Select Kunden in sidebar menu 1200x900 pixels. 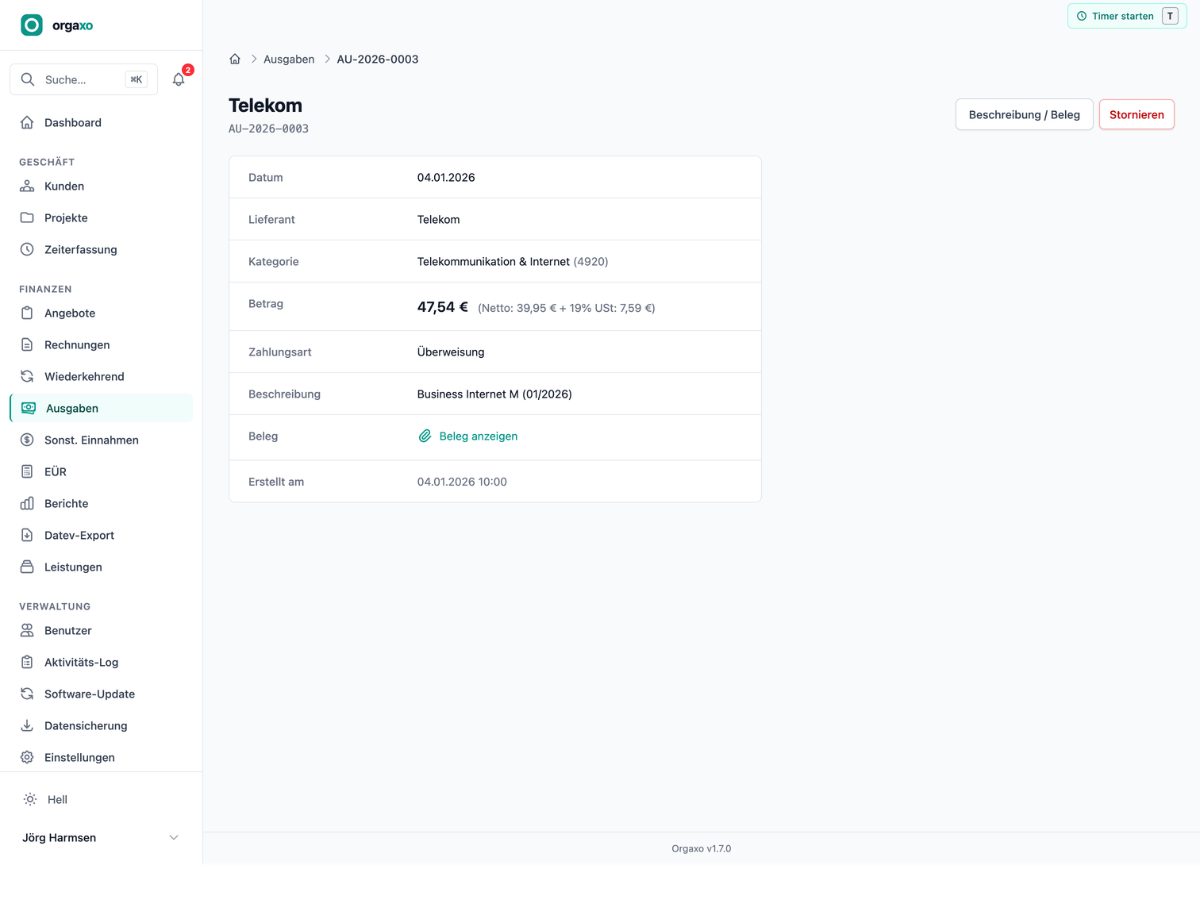tap(101, 186)
